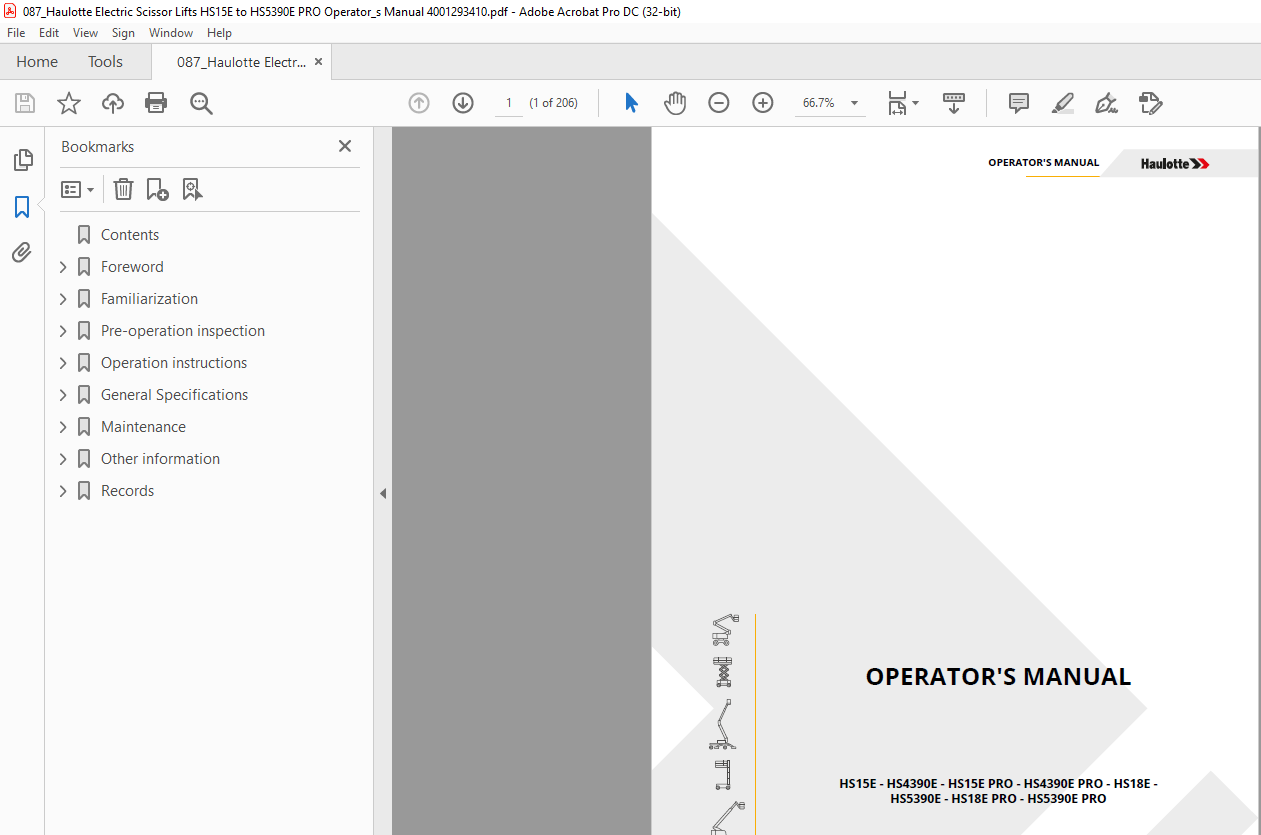Add new bookmark icon

(x=157, y=189)
